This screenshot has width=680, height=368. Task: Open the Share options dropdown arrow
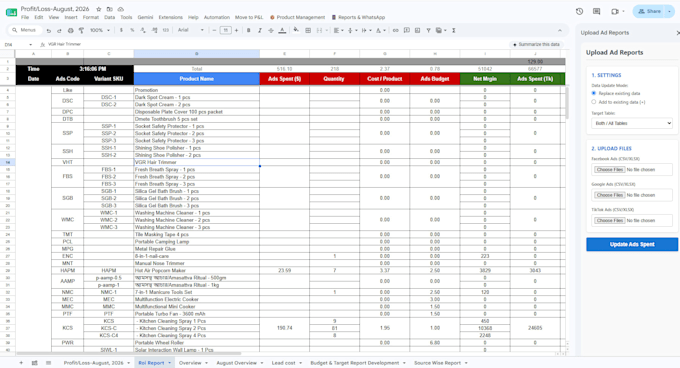point(670,12)
